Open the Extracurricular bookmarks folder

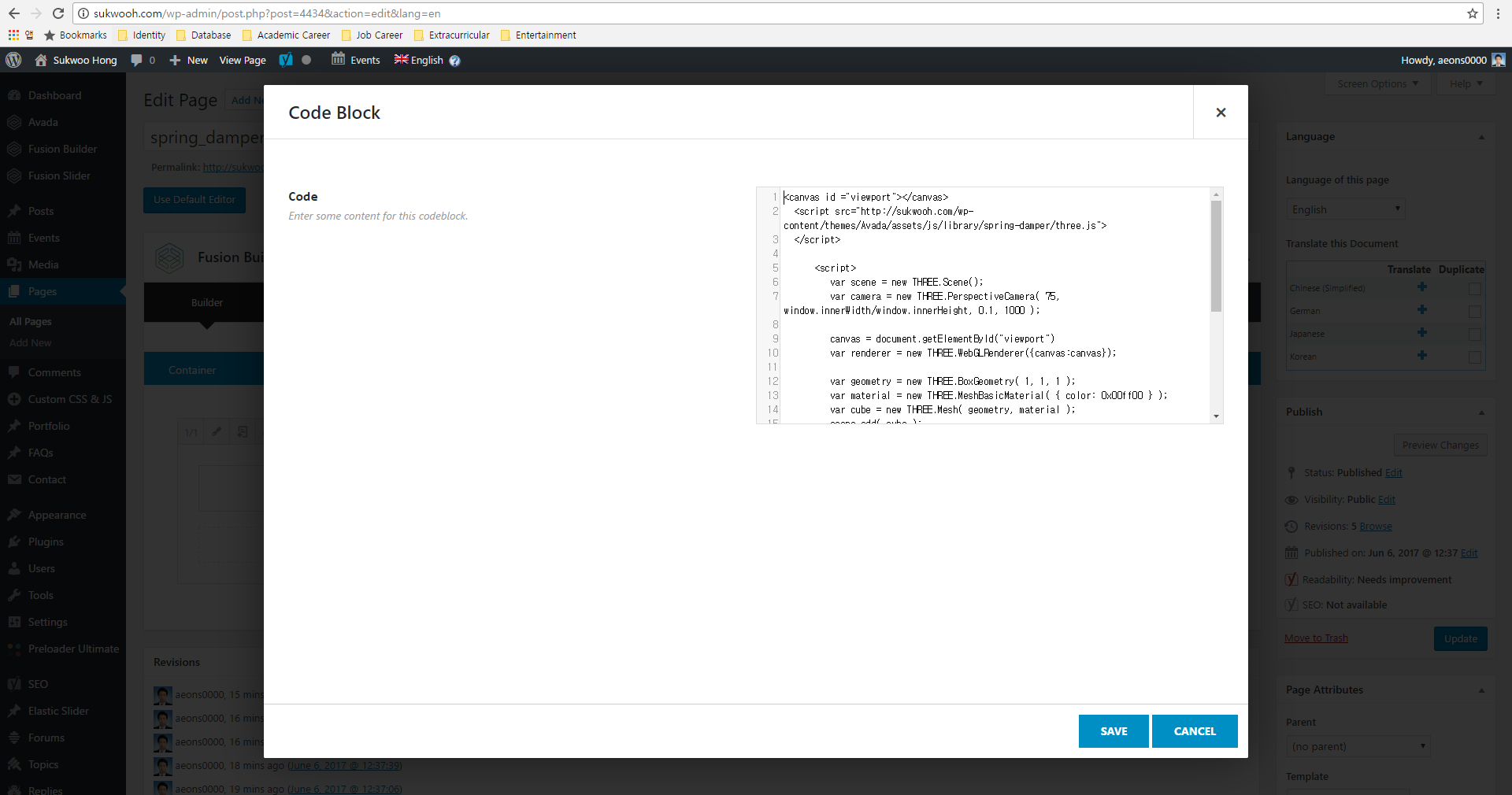point(451,35)
